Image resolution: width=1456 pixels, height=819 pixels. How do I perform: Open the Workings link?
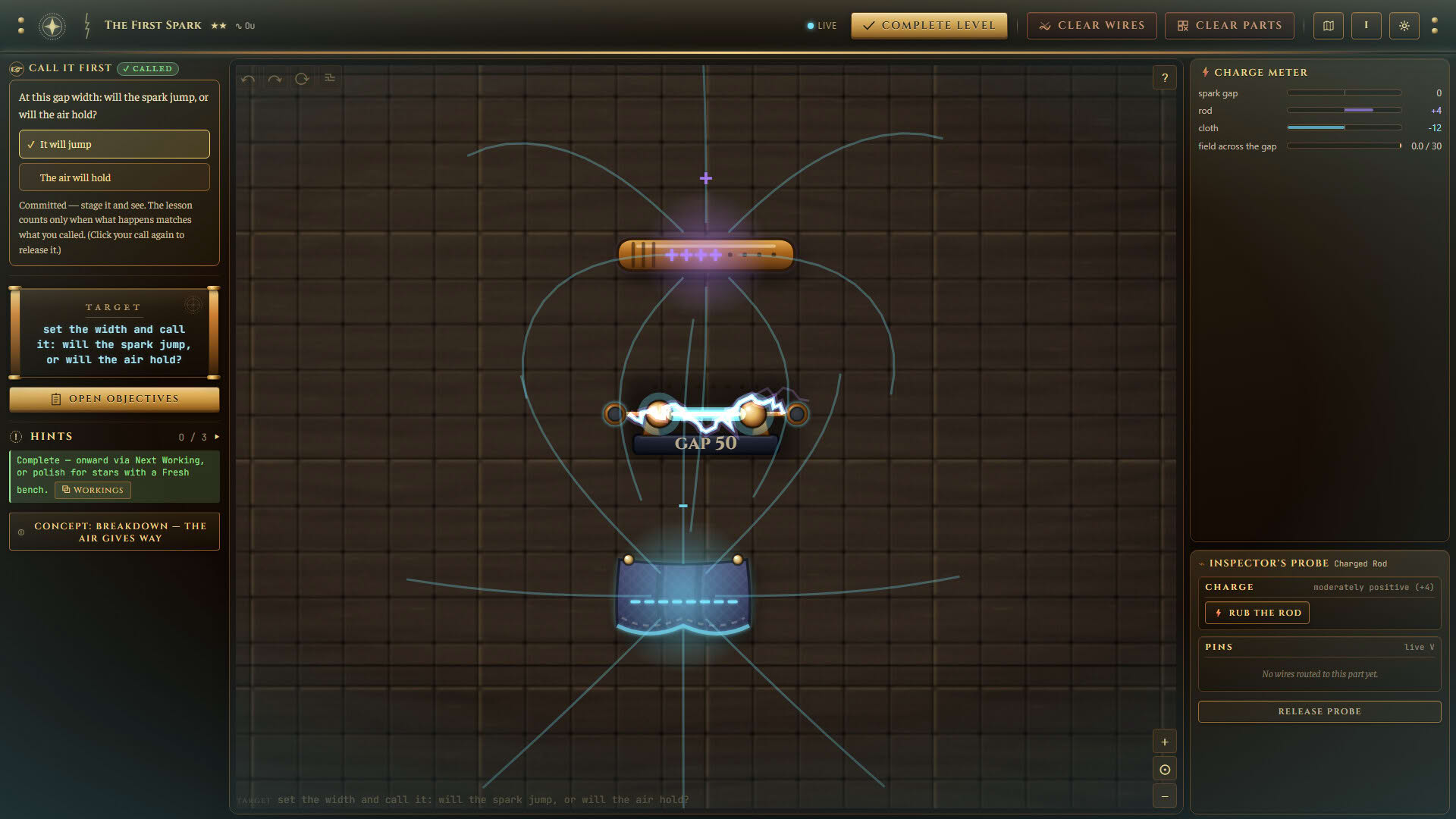click(x=93, y=490)
